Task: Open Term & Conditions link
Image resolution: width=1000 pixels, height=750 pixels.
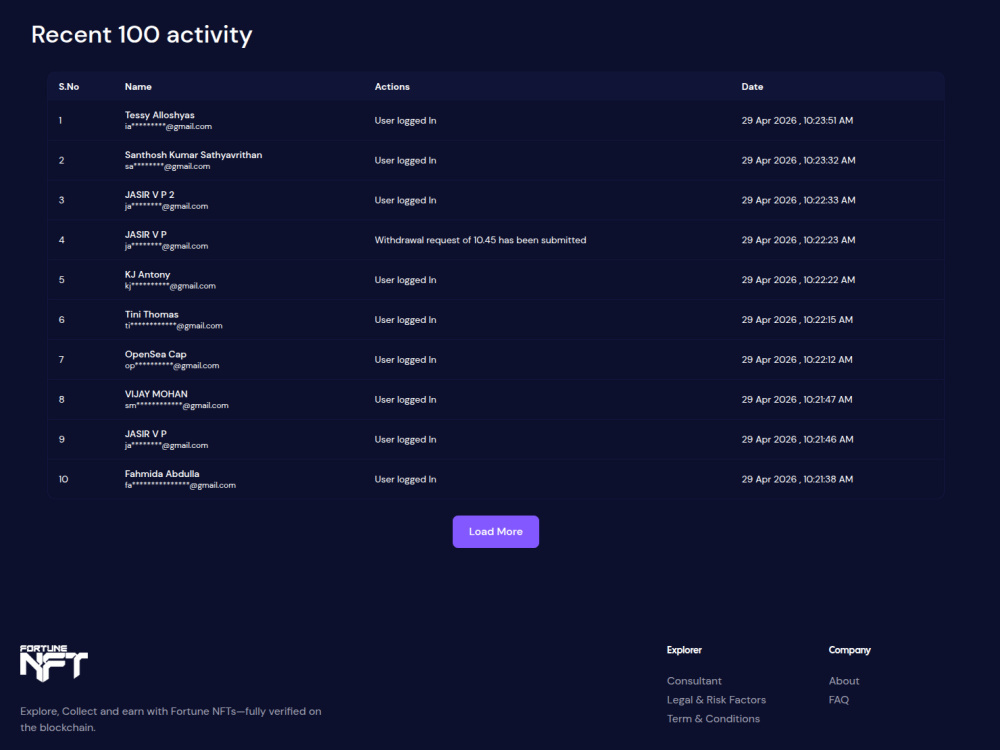Action: [x=713, y=719]
